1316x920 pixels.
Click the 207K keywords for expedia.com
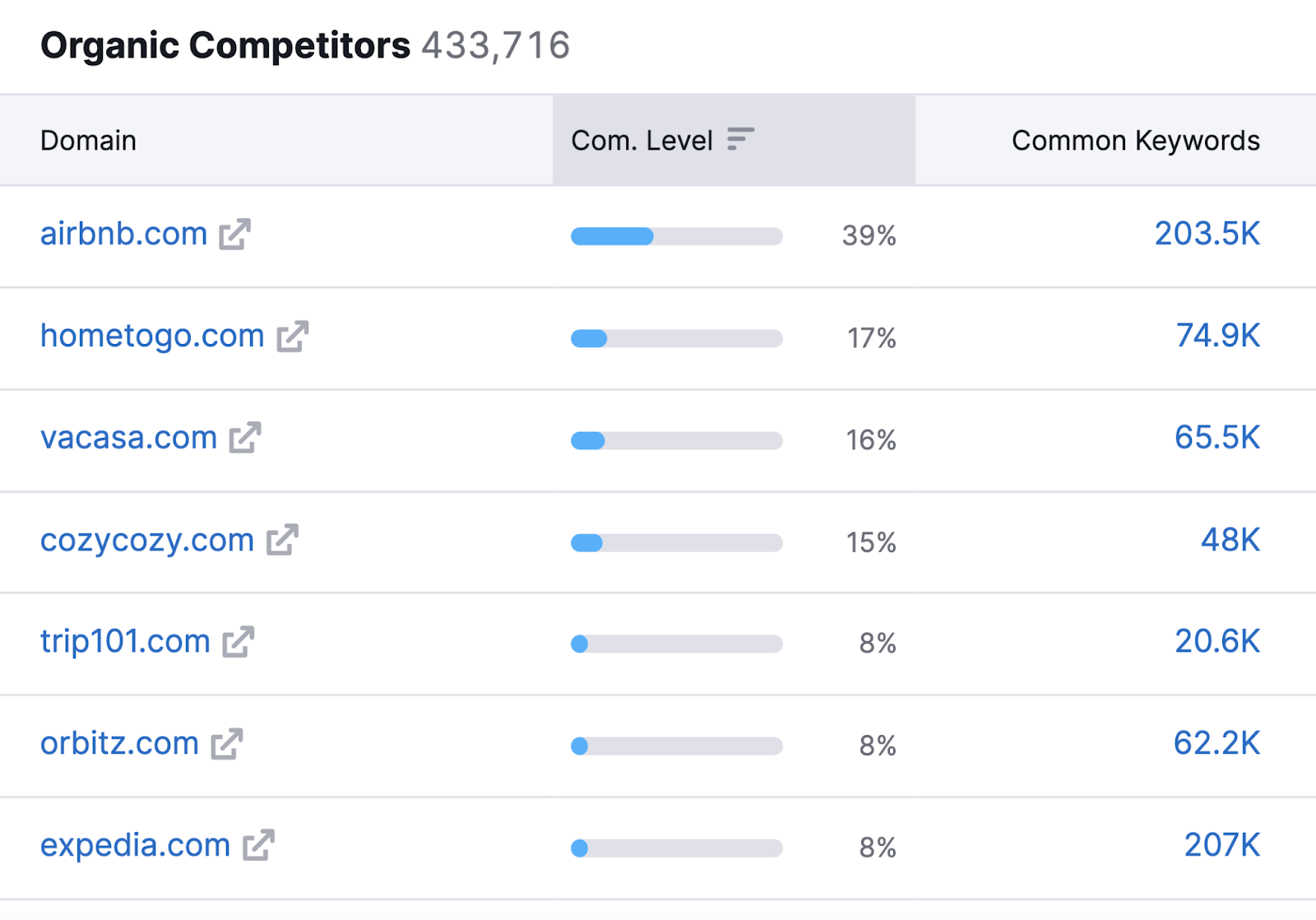(x=1221, y=845)
